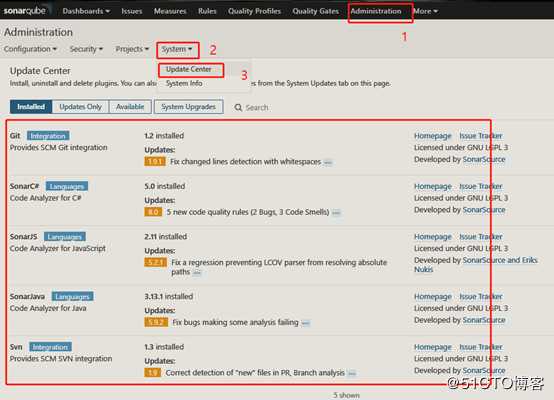Image resolution: width=554 pixels, height=400 pixels.
Task: Open the More dropdown menu
Action: (x=425, y=11)
